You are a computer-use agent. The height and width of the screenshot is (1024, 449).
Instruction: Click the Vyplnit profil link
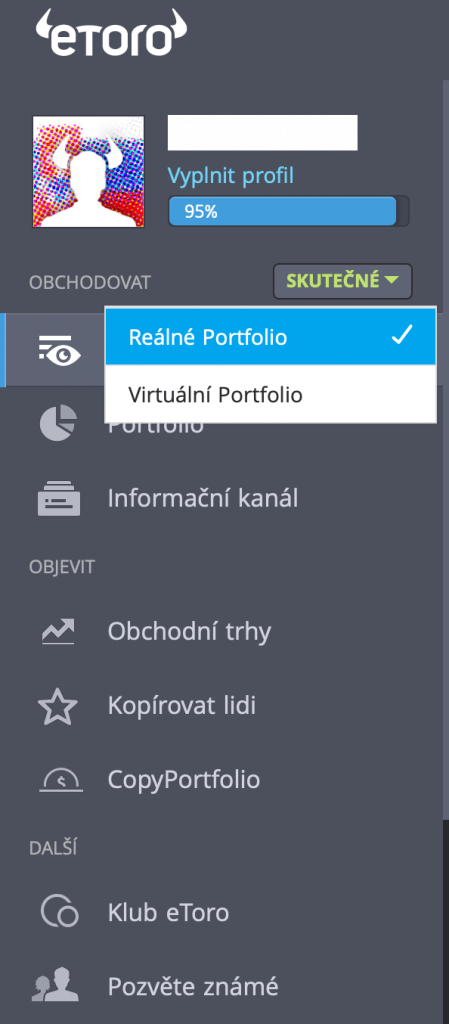[231, 175]
